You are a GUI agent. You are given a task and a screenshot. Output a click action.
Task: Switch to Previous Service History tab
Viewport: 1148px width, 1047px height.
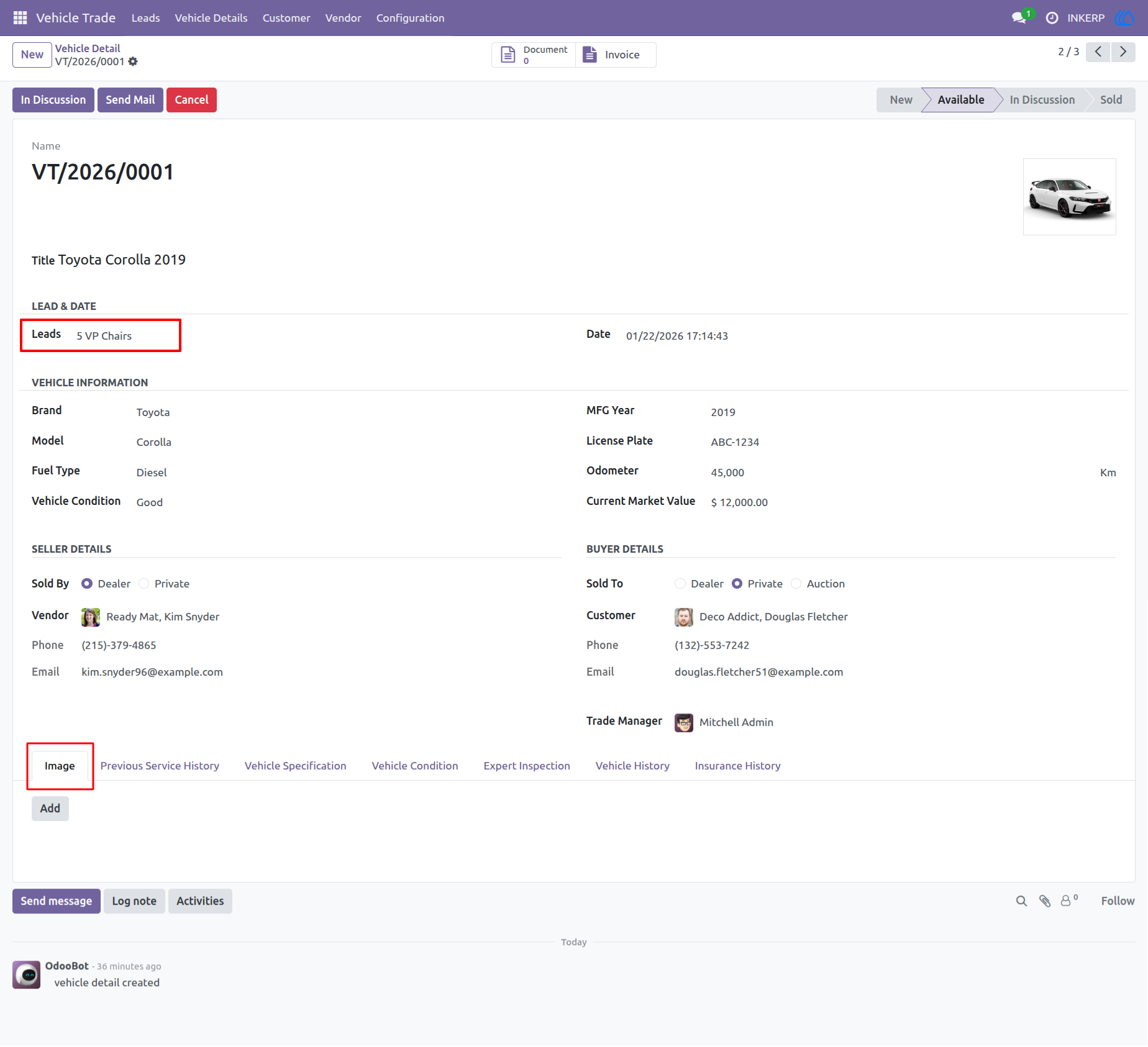click(x=160, y=766)
